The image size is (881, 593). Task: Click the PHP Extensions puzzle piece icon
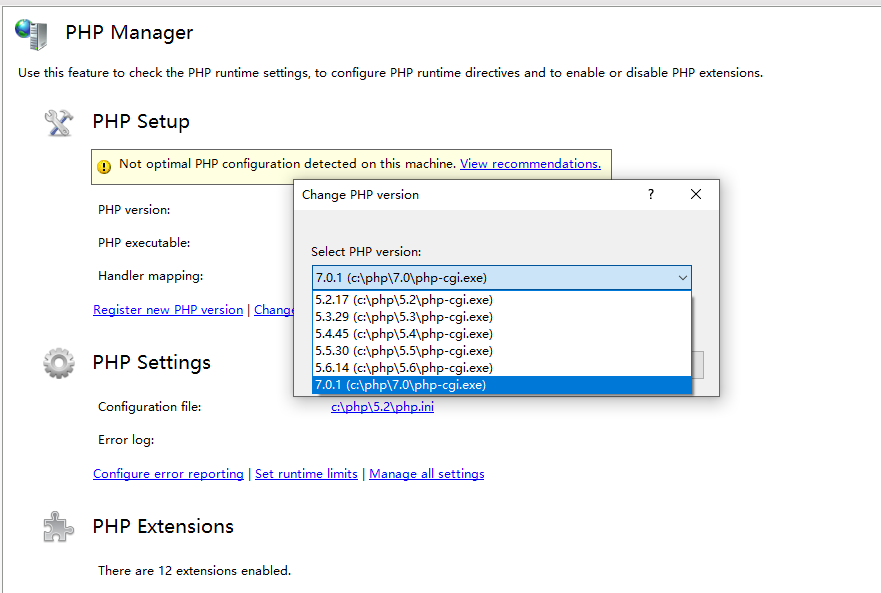click(x=58, y=527)
